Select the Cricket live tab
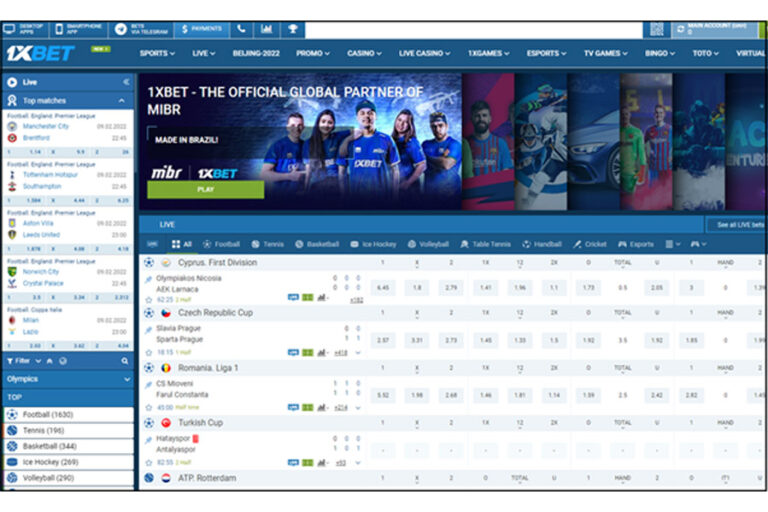Image resolution: width=768 pixels, height=512 pixels. [590, 244]
